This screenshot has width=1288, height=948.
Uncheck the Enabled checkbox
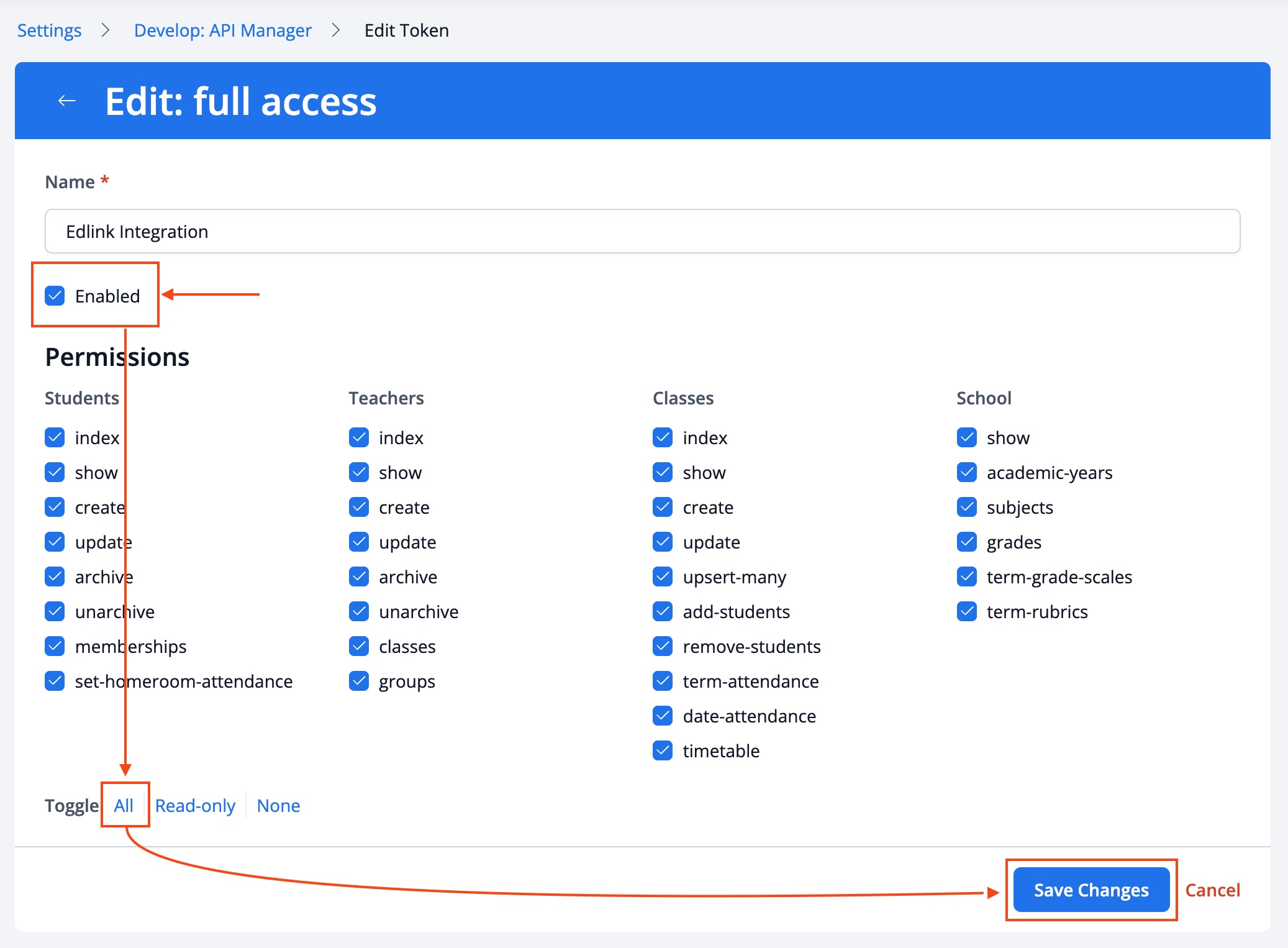coord(55,296)
